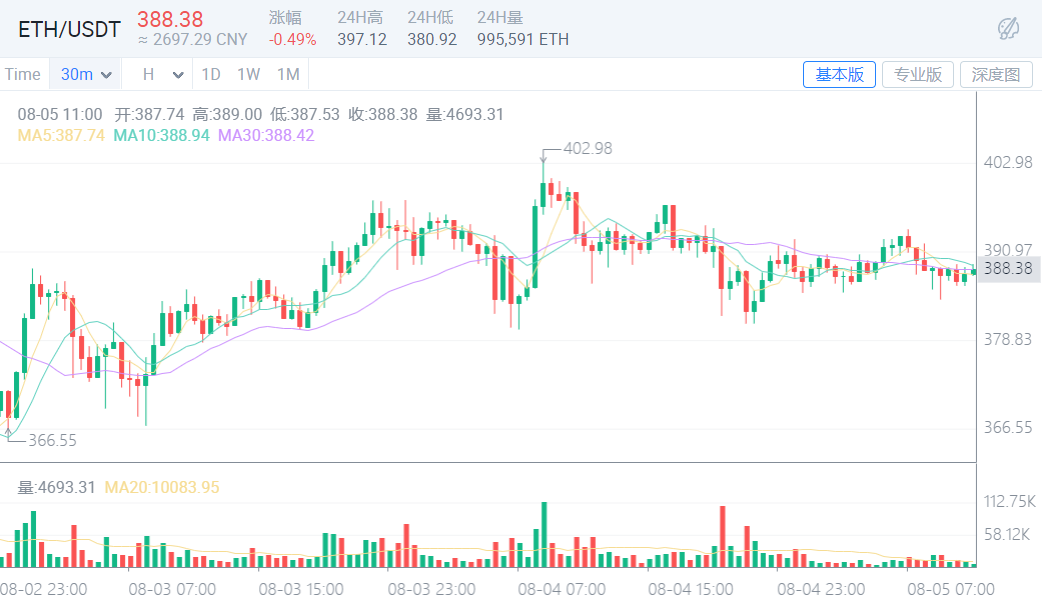The height and width of the screenshot is (607, 1042).
Task: Switch to 专业版 professional chart mode
Action: [917, 74]
